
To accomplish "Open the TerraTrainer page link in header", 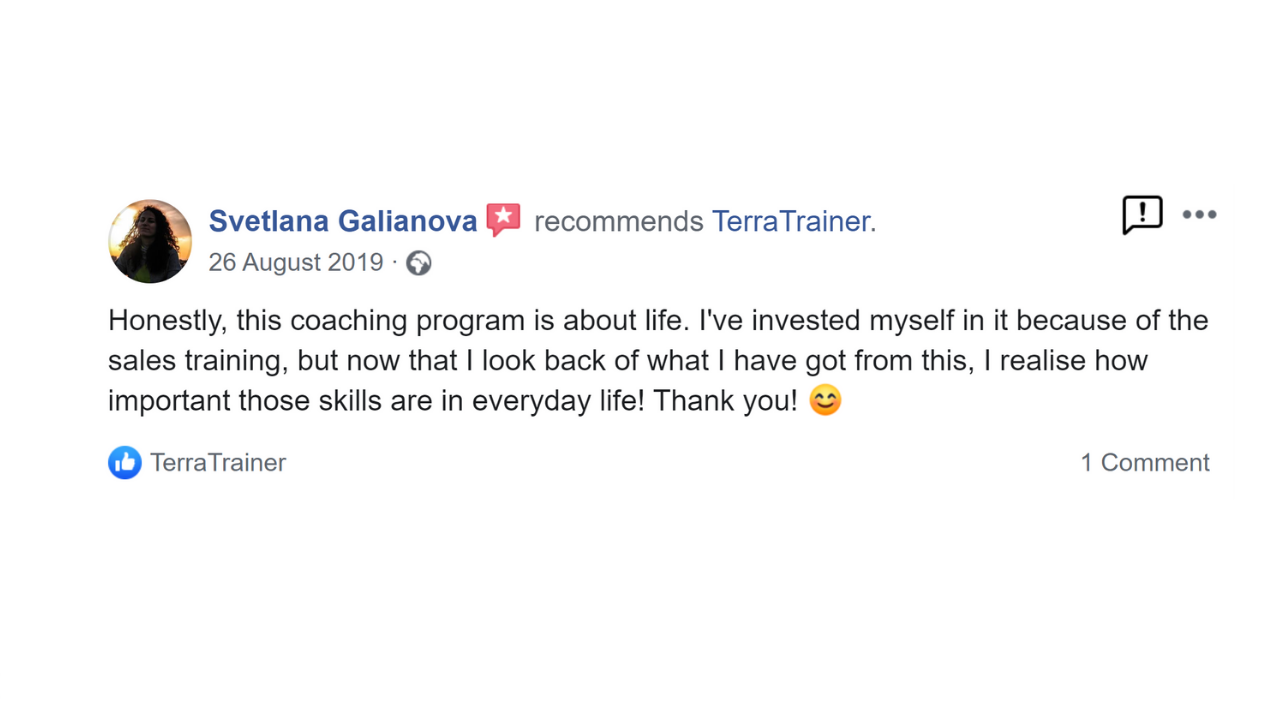I will 791,221.
